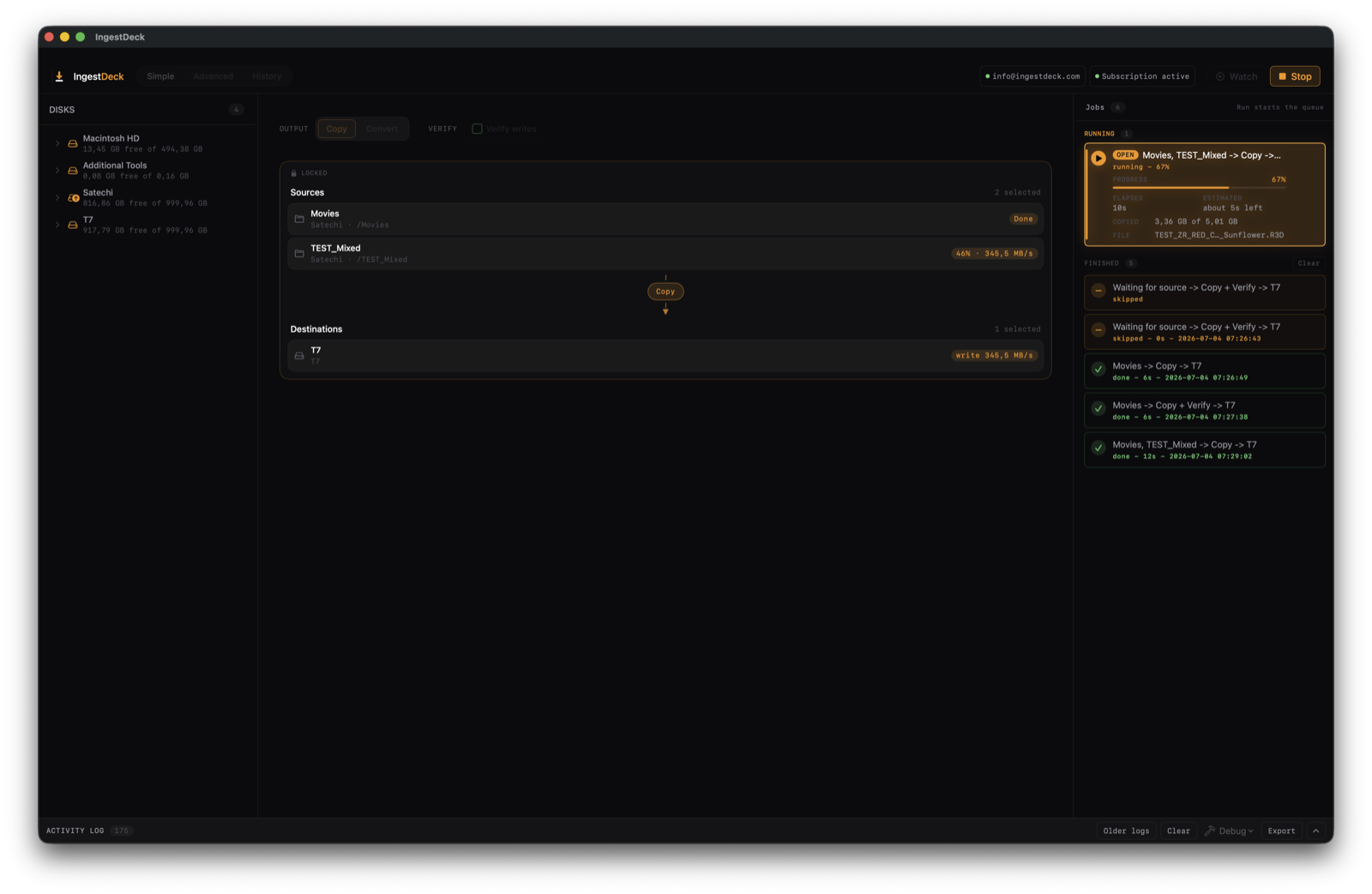Image resolution: width=1372 pixels, height=894 pixels.
Task: Click the dash icon of job skipped at 07:26:43
Action: [x=1098, y=330]
